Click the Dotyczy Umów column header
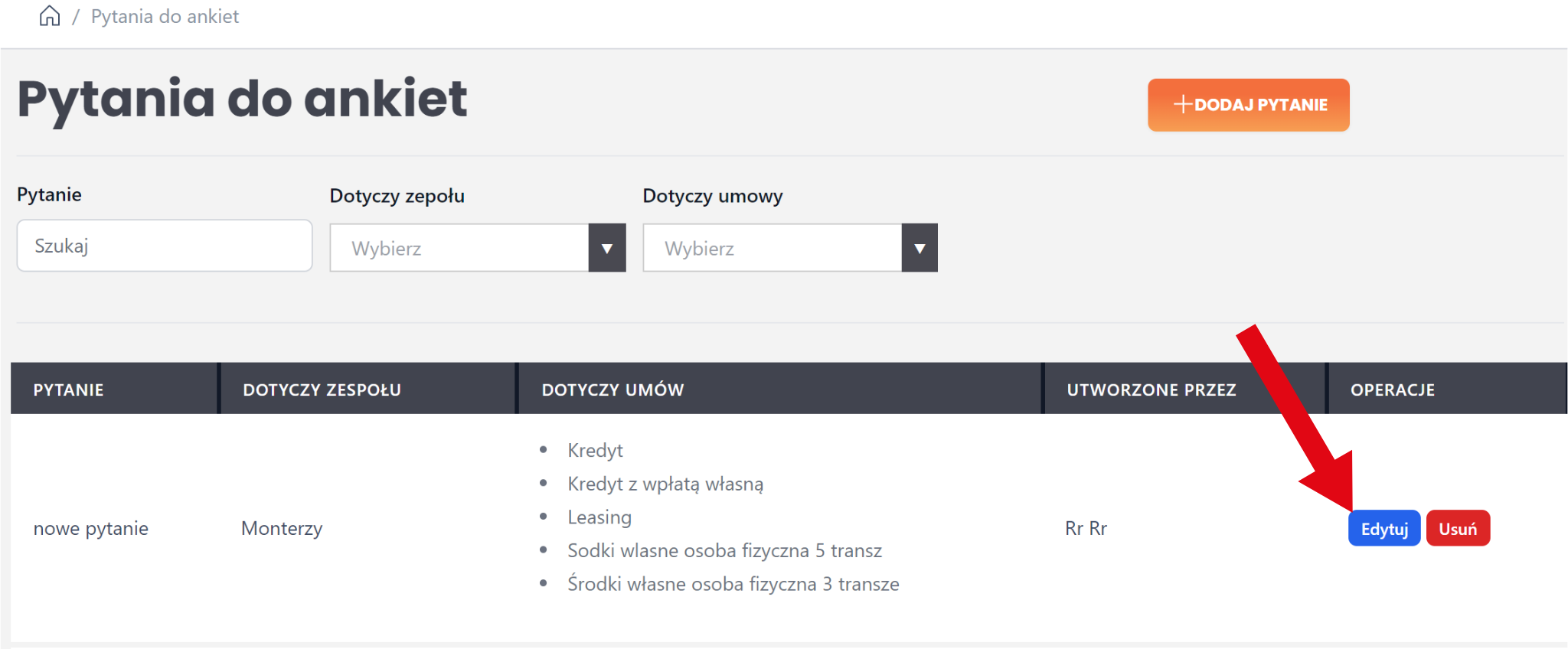The height and width of the screenshot is (649, 1568). click(x=612, y=390)
